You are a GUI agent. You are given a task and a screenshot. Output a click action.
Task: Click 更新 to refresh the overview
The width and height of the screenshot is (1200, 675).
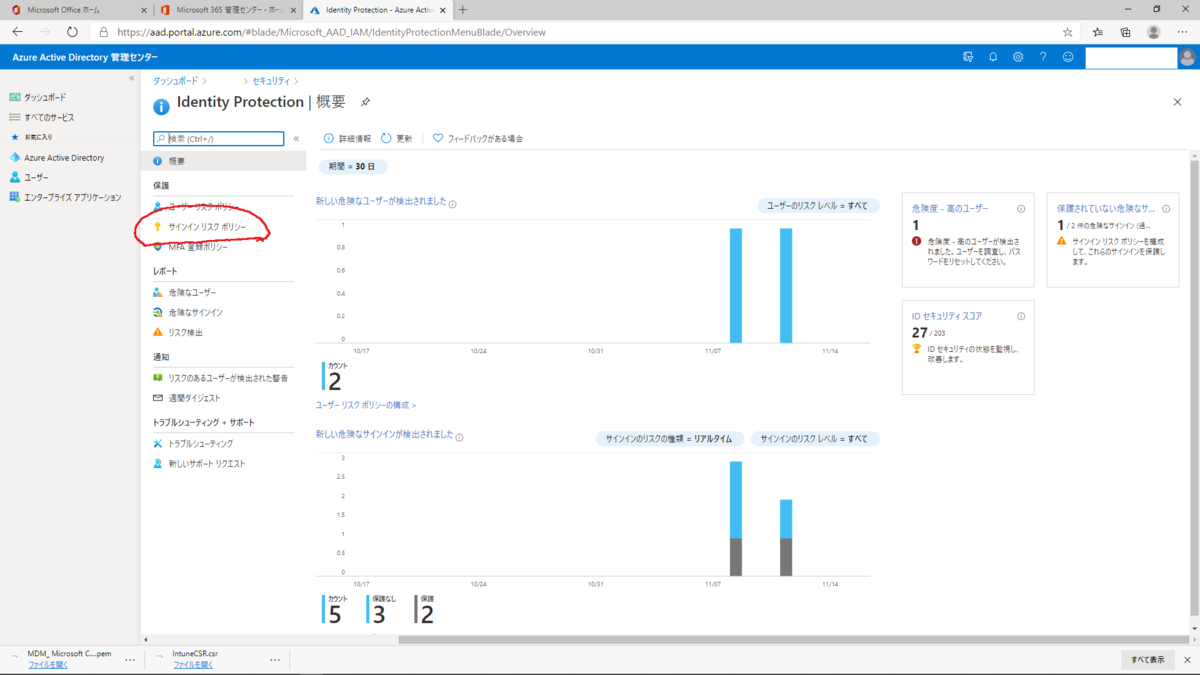coord(397,138)
